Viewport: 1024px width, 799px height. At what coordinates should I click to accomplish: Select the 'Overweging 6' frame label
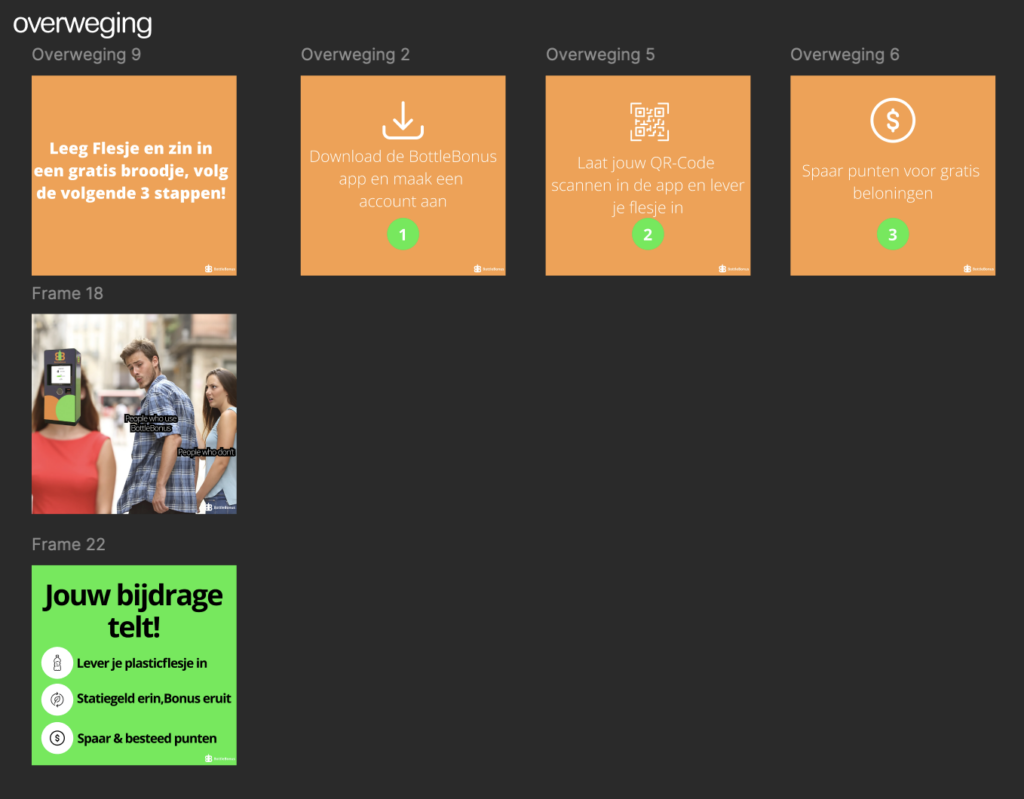click(x=844, y=54)
